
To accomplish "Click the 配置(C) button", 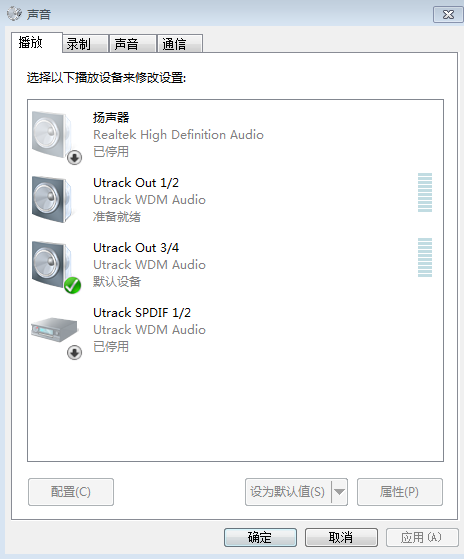I will click(71, 492).
